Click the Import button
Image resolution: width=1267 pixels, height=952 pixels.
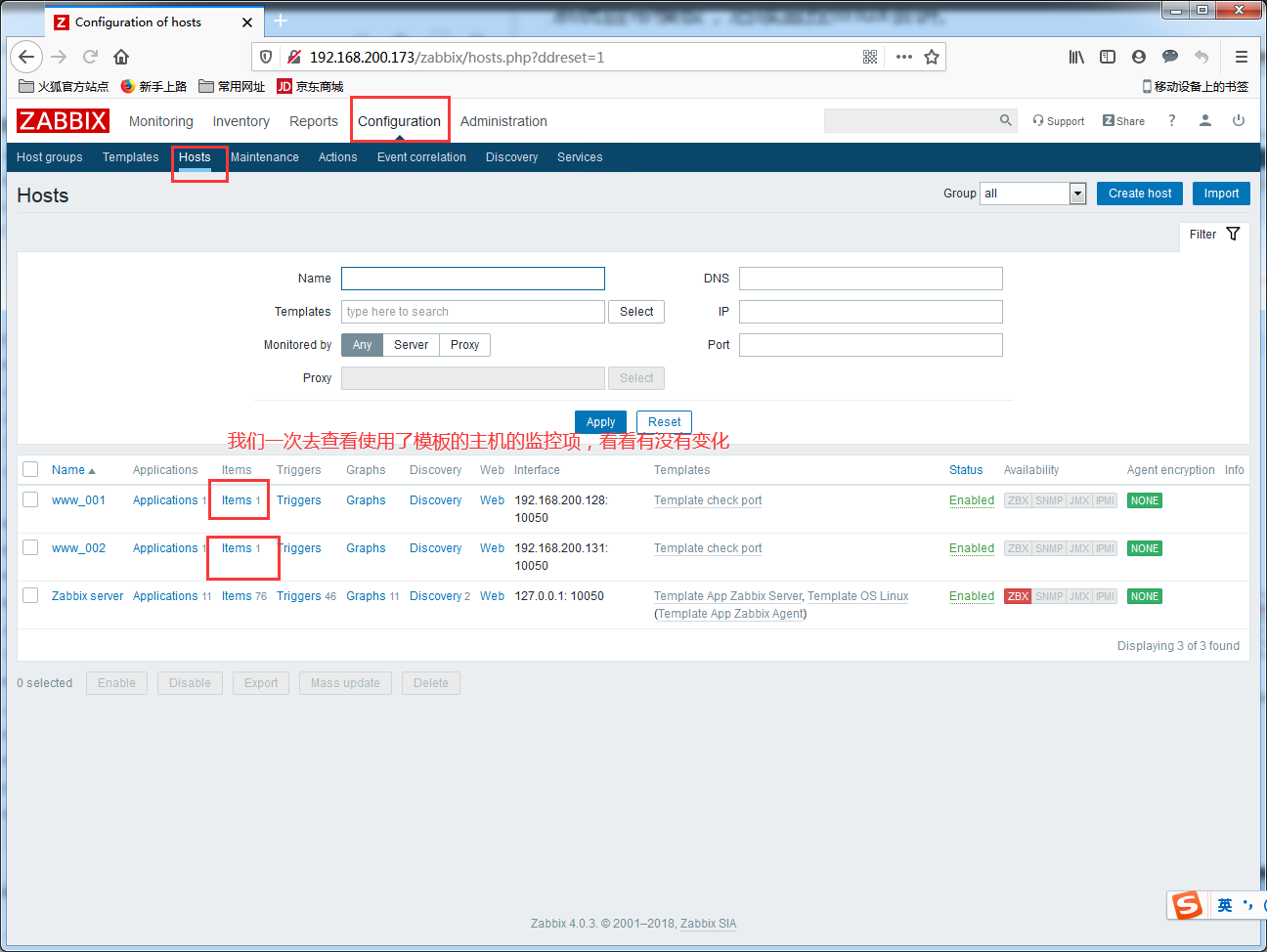pyautogui.click(x=1221, y=194)
